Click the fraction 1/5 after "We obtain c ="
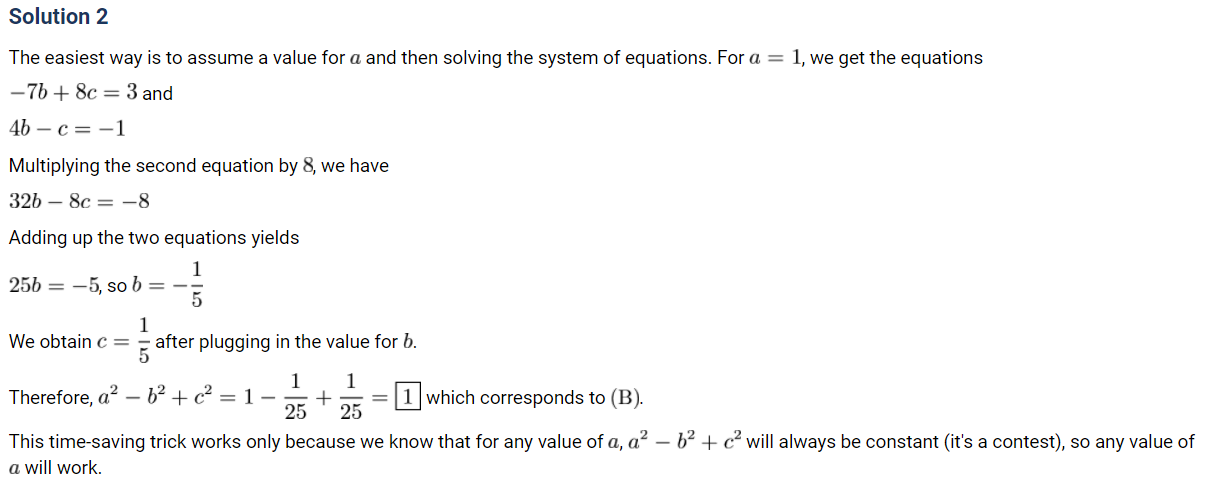The width and height of the screenshot is (1211, 484). tap(143, 341)
